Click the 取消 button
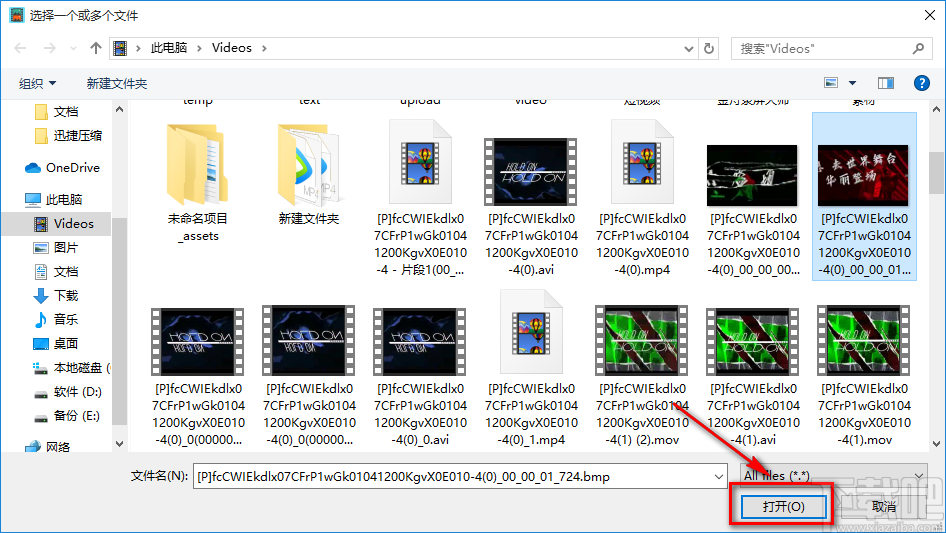The image size is (946, 533). click(x=884, y=506)
